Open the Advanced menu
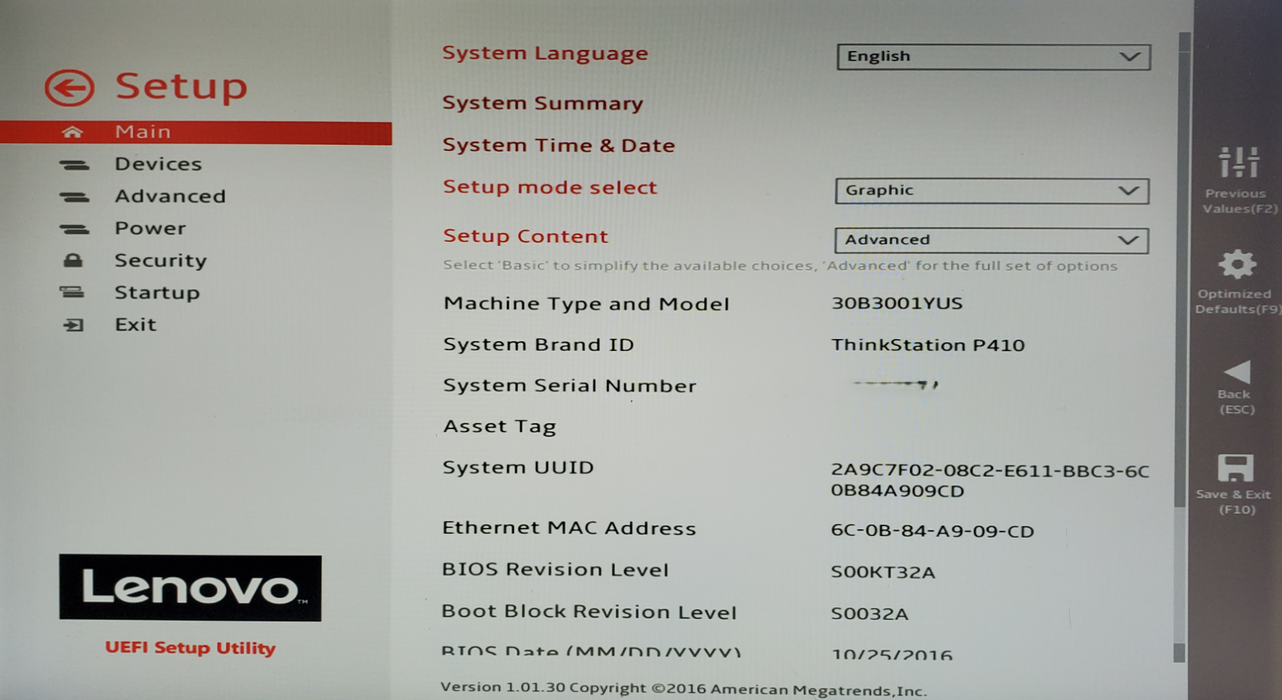Viewport: 1282px width, 700px height. (170, 196)
